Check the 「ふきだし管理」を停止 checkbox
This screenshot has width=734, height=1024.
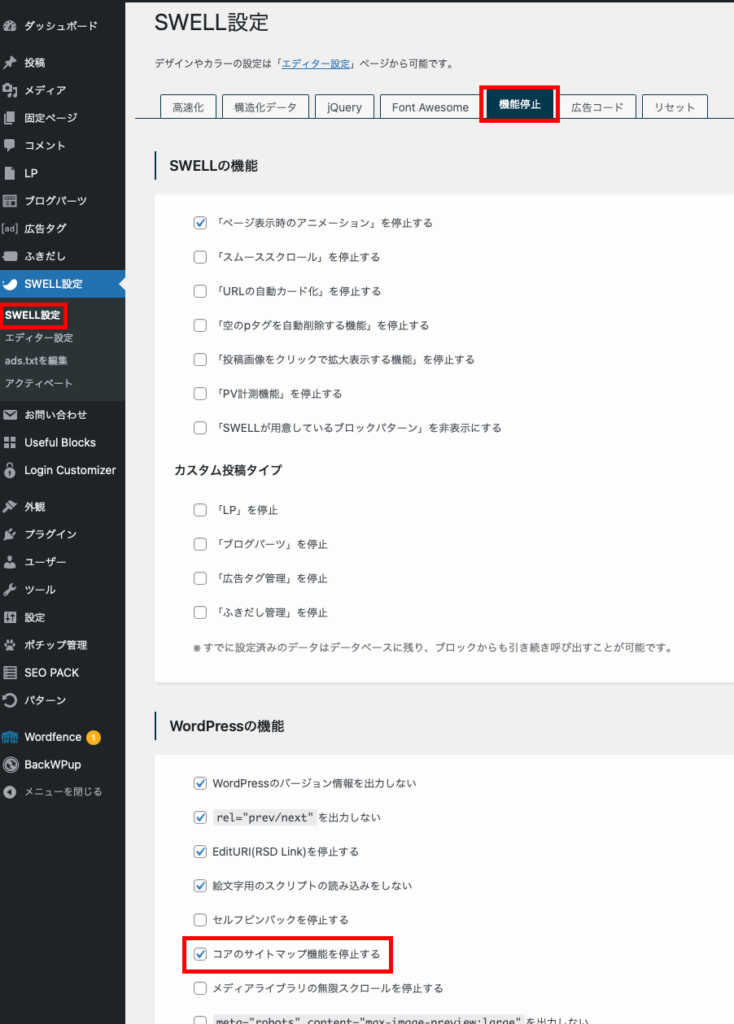click(x=200, y=613)
